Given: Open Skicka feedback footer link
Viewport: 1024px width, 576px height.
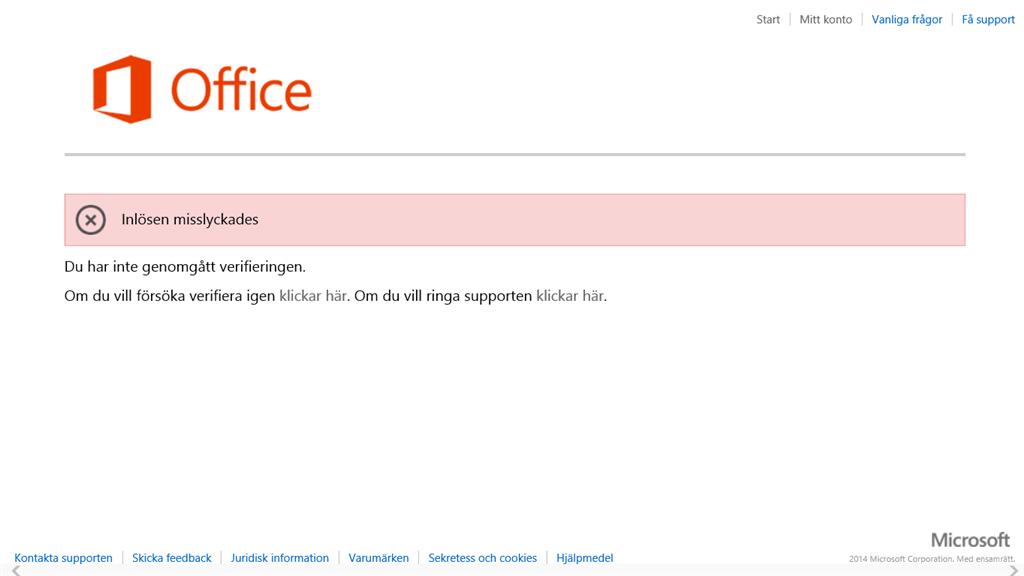Looking at the screenshot, I should click(172, 558).
